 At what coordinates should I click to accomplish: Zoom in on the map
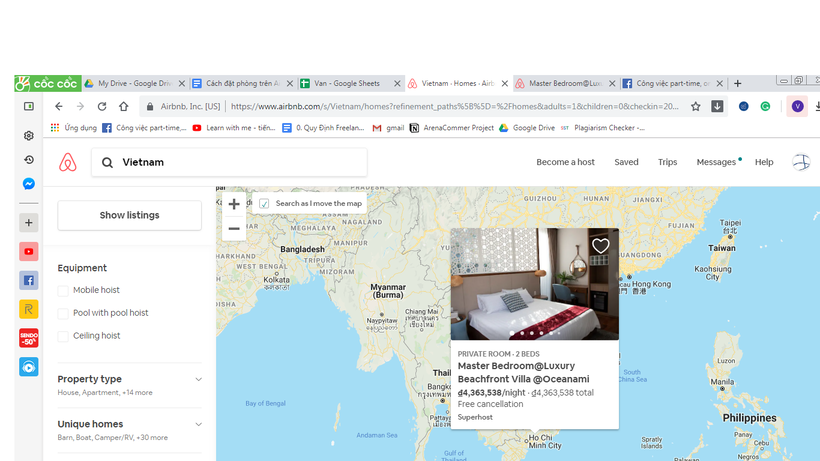click(234, 204)
